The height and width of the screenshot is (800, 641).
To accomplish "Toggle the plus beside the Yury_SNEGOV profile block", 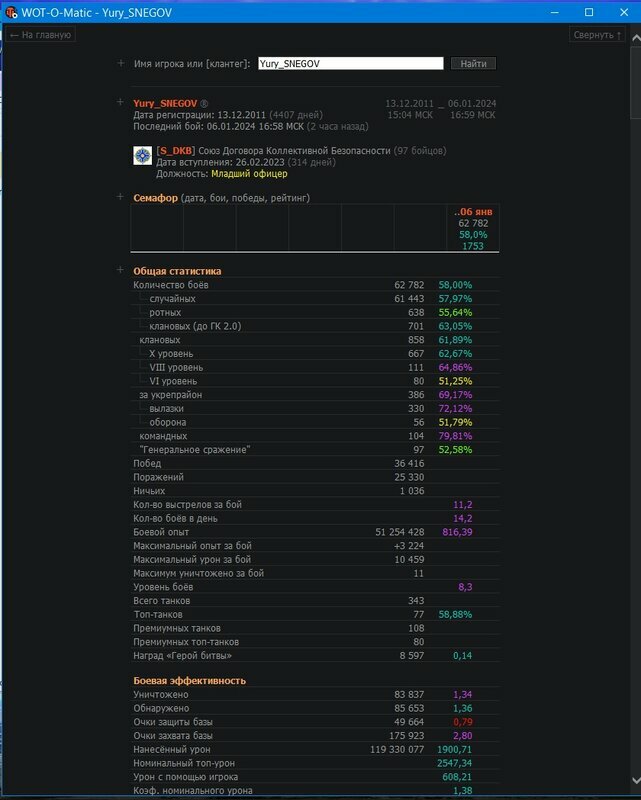I will [121, 103].
